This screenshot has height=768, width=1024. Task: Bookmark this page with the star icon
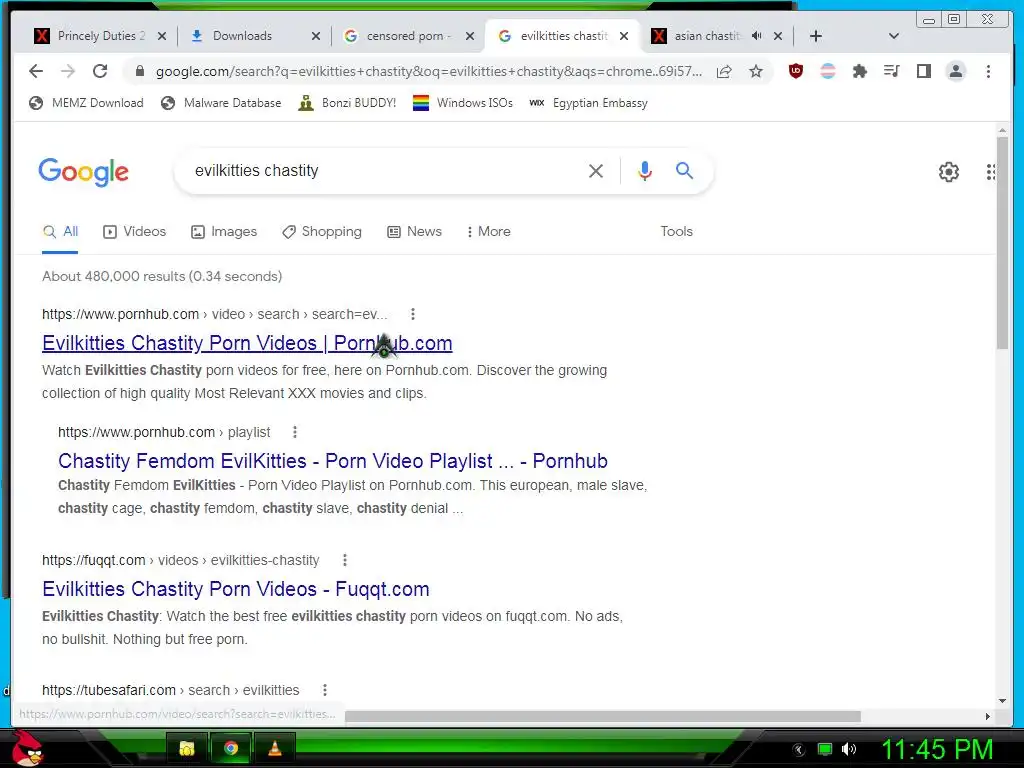(x=756, y=71)
